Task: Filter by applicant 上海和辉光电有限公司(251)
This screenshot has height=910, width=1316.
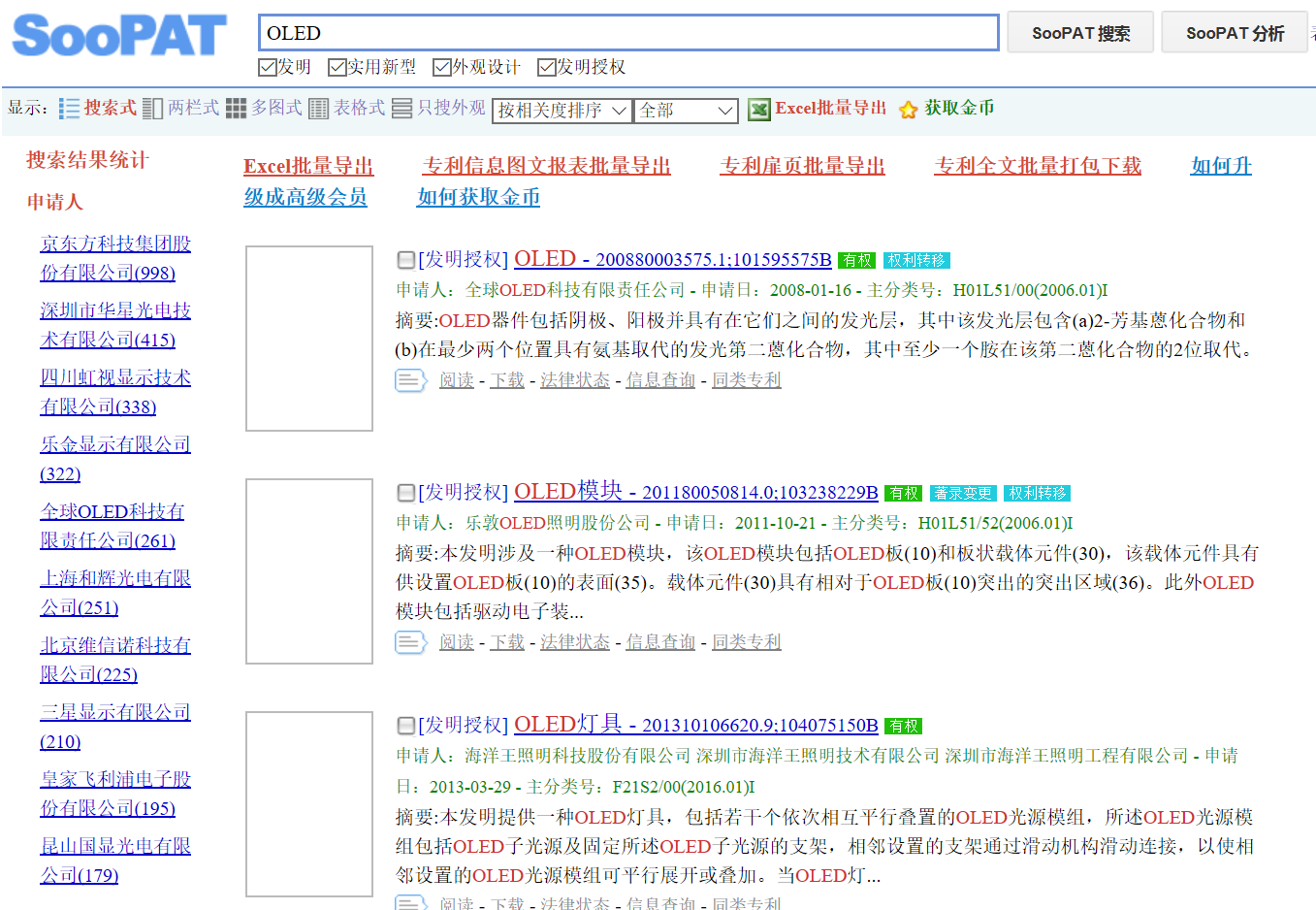Action: pos(115,593)
